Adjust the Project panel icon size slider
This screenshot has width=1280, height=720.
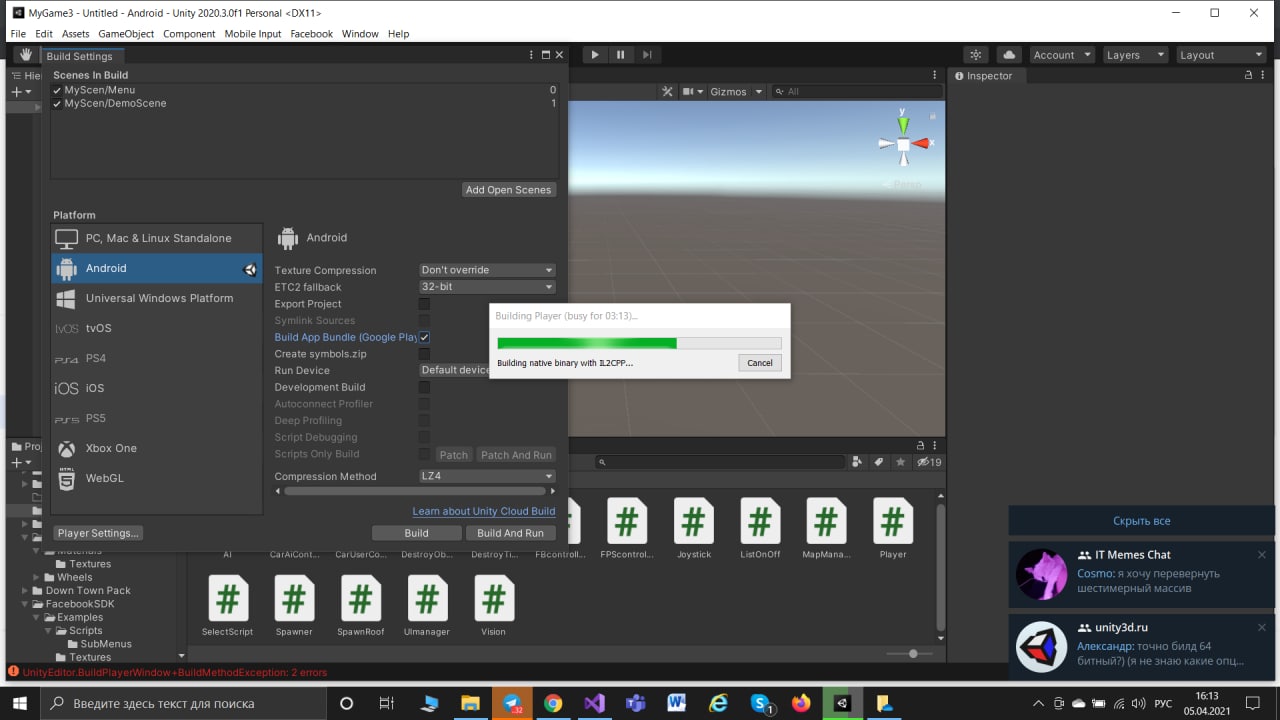click(x=913, y=654)
